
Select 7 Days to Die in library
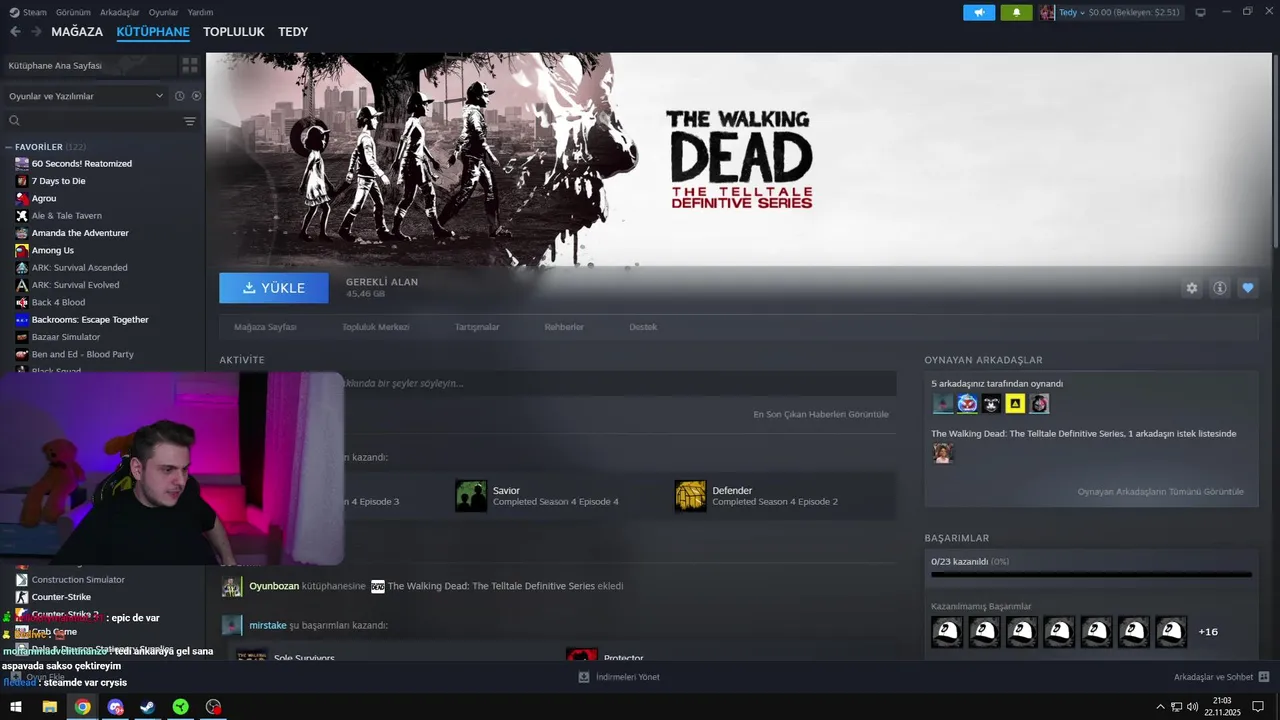pos(58,181)
